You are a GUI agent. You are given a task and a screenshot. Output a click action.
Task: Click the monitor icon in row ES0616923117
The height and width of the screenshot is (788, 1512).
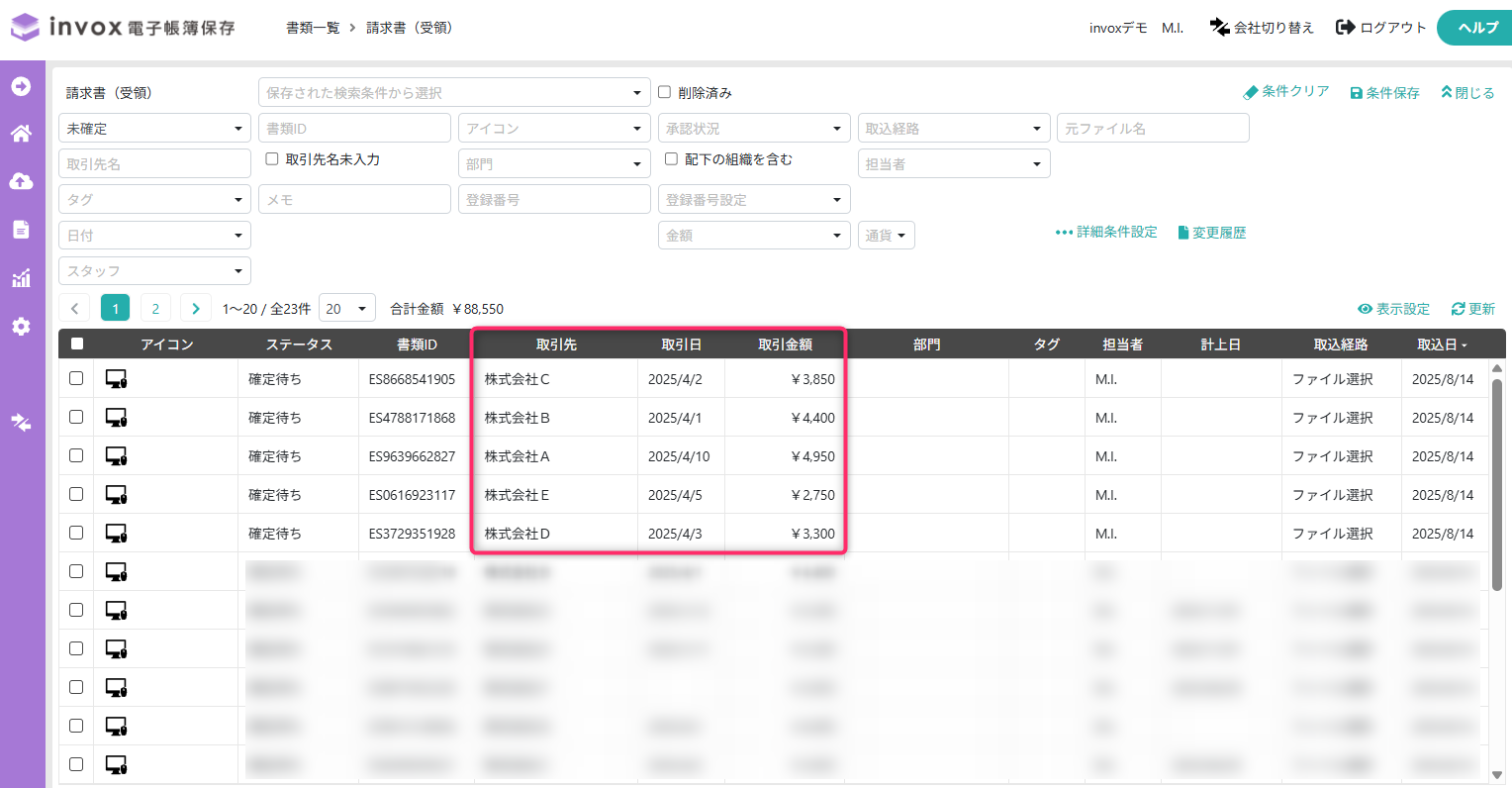tap(117, 495)
